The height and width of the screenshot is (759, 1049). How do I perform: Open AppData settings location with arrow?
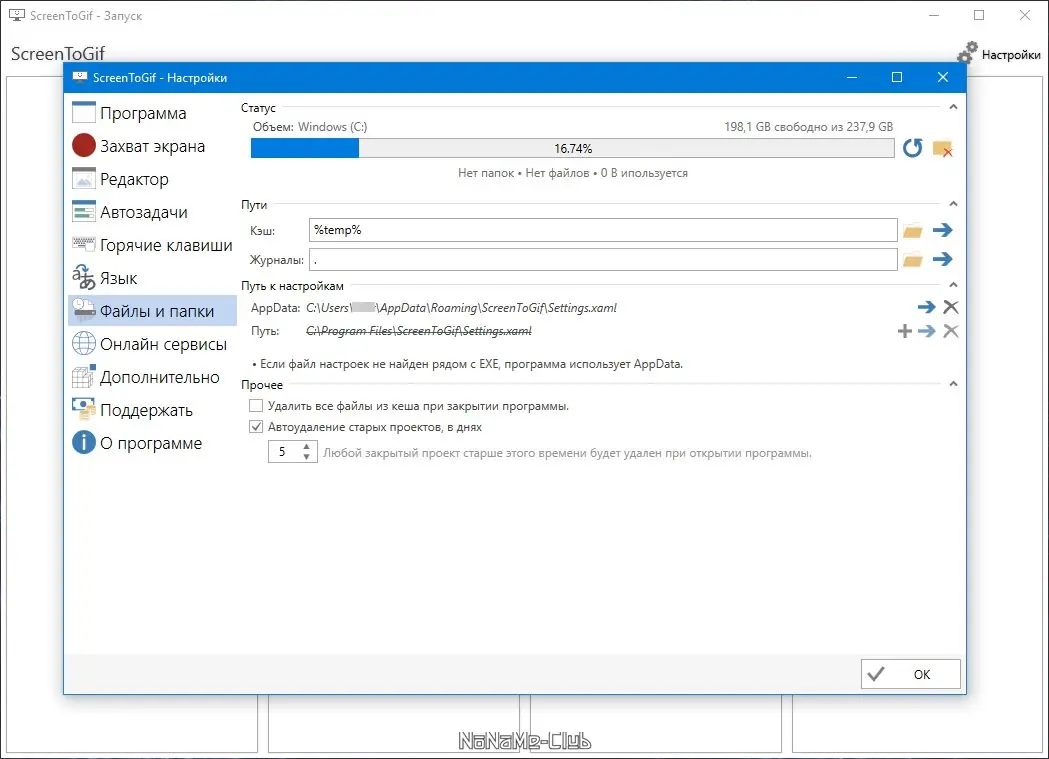pyautogui.click(x=927, y=307)
